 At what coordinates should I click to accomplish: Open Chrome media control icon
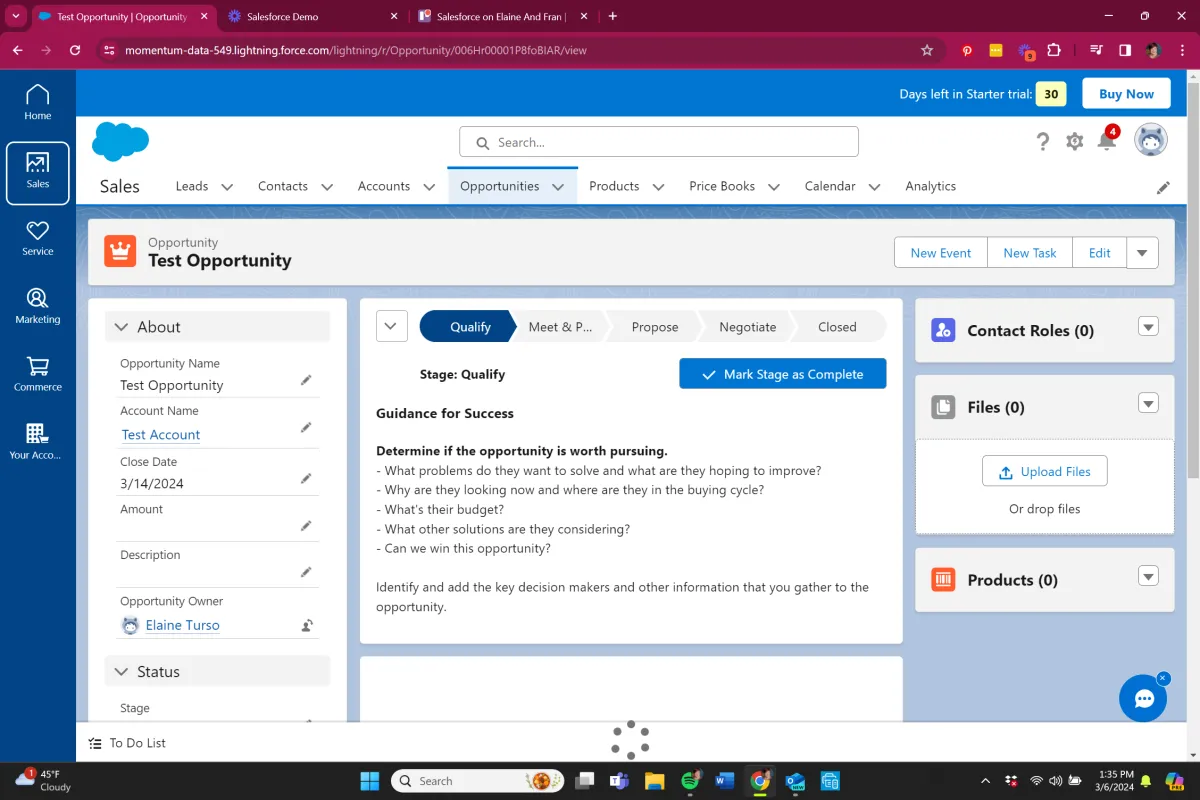click(1096, 50)
